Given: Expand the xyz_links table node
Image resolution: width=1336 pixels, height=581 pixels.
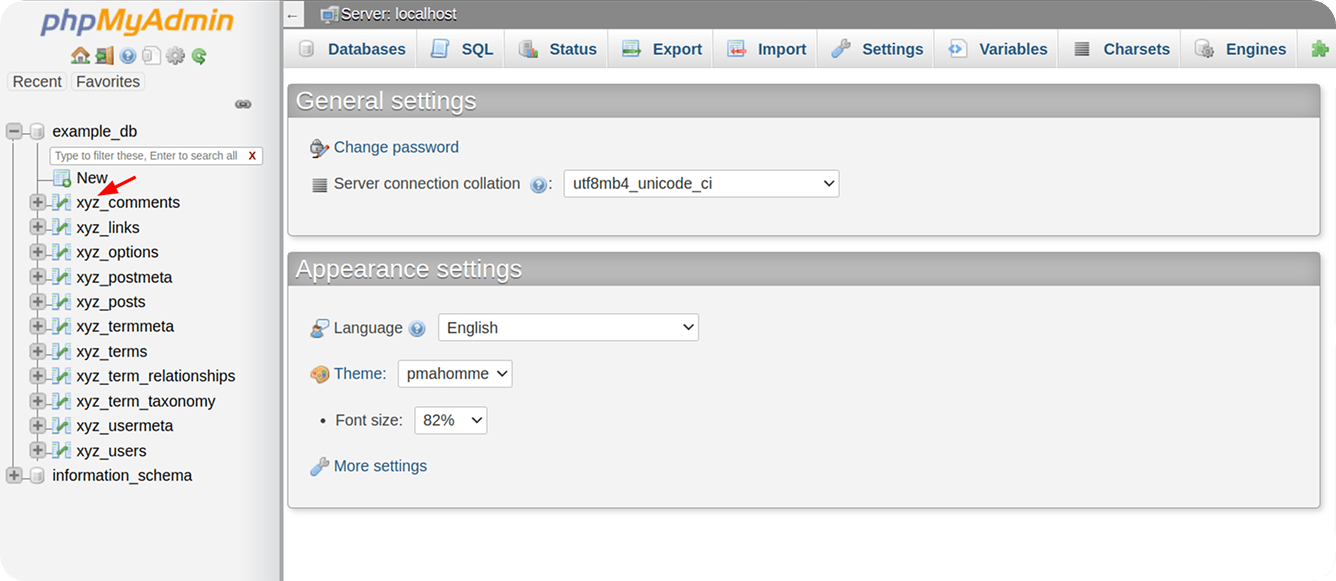Looking at the screenshot, I should click(38, 227).
